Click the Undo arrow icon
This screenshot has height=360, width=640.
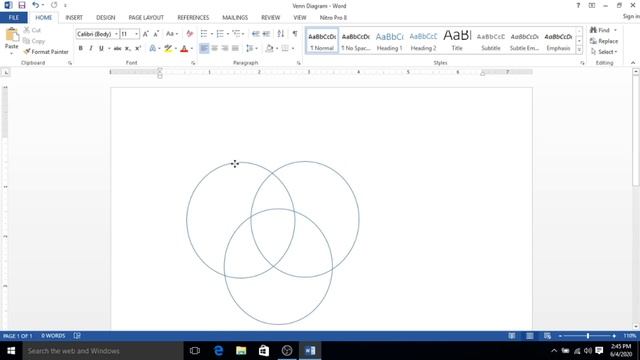36,5
